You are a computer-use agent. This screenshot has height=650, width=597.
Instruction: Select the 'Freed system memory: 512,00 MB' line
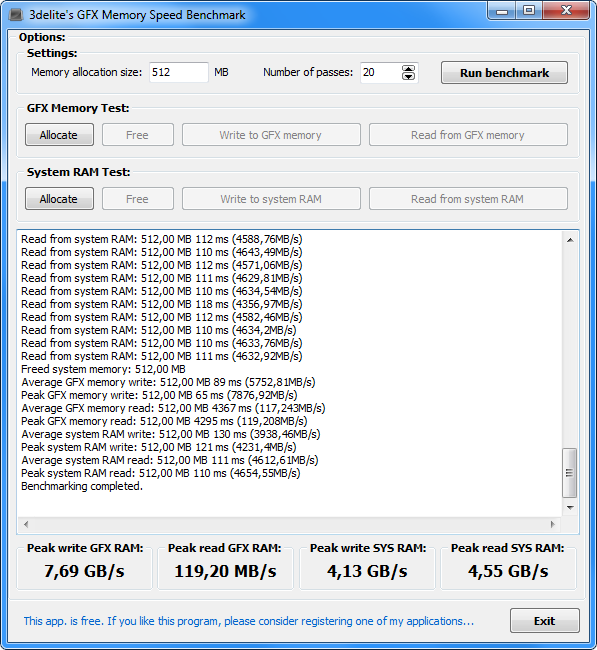[103, 369]
